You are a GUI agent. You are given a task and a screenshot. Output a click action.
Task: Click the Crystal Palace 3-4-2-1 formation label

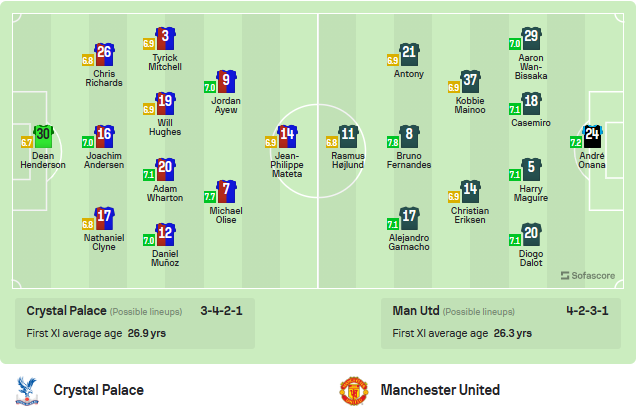point(221,311)
